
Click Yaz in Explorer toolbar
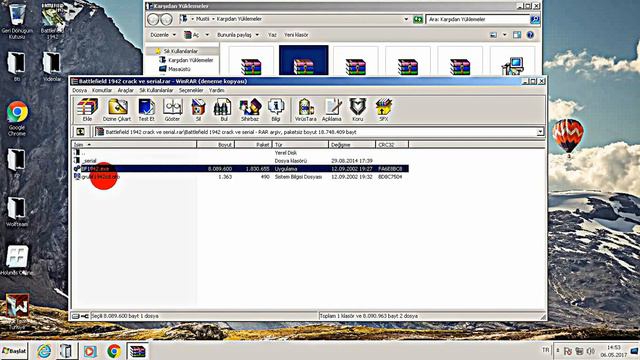coord(272,35)
